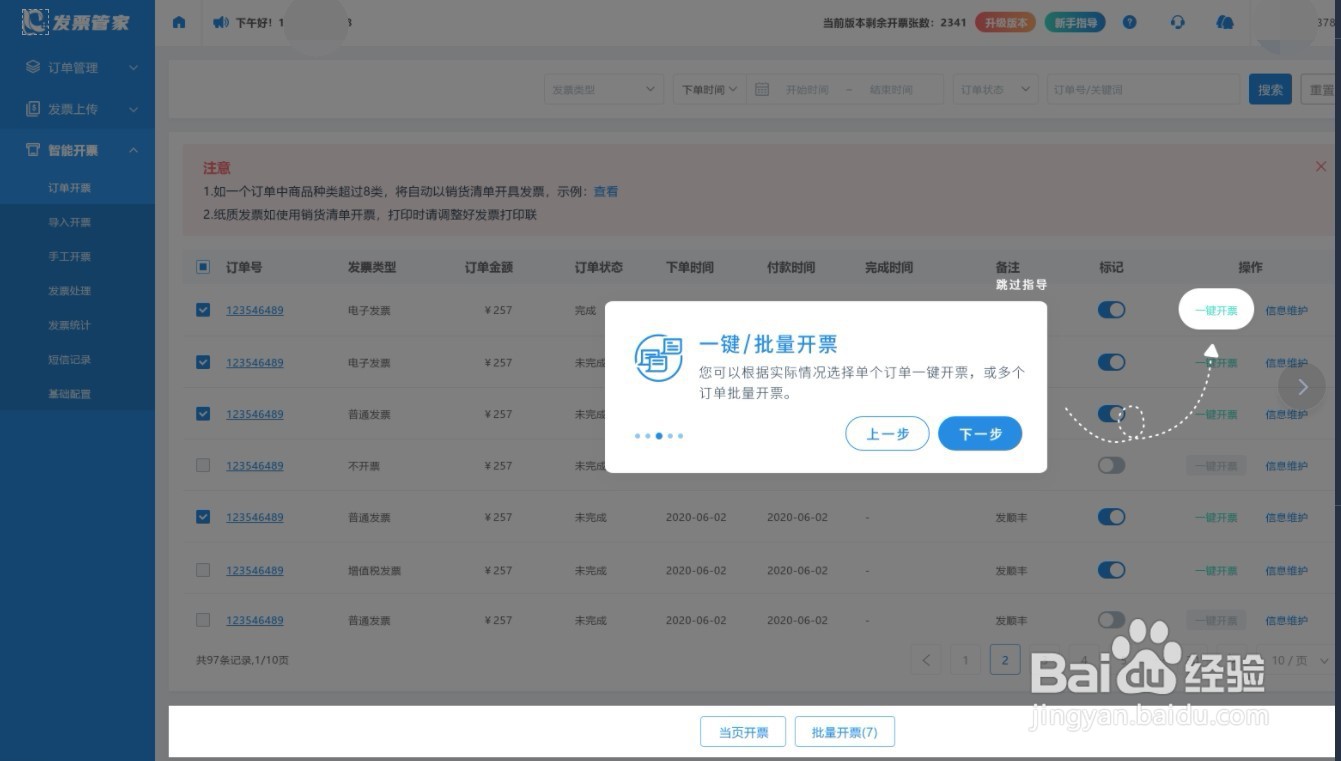
Task: Expand the 发票上传 menu chevron
Action: [x=133, y=109]
